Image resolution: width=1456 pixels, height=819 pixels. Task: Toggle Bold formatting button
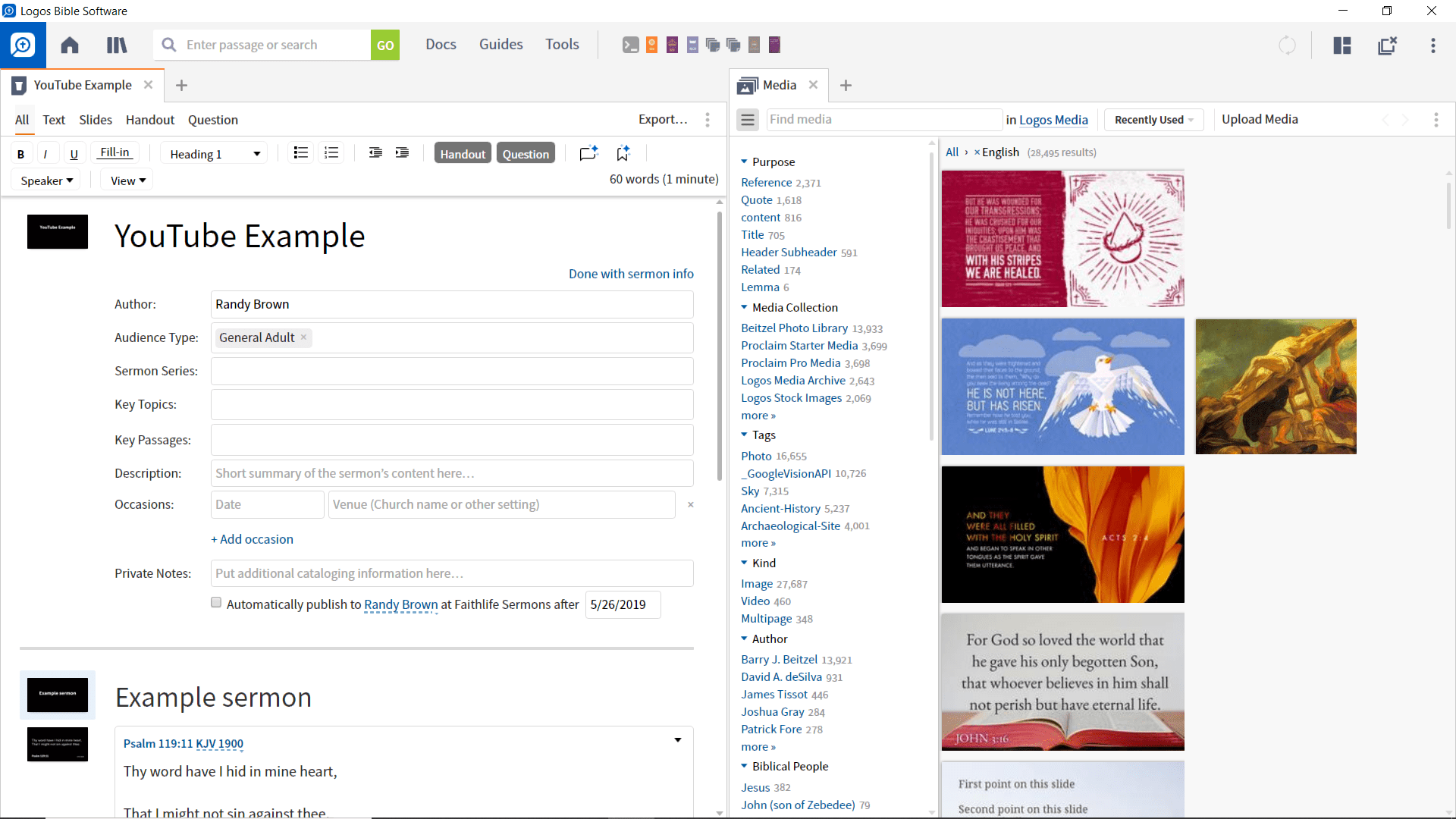(21, 154)
